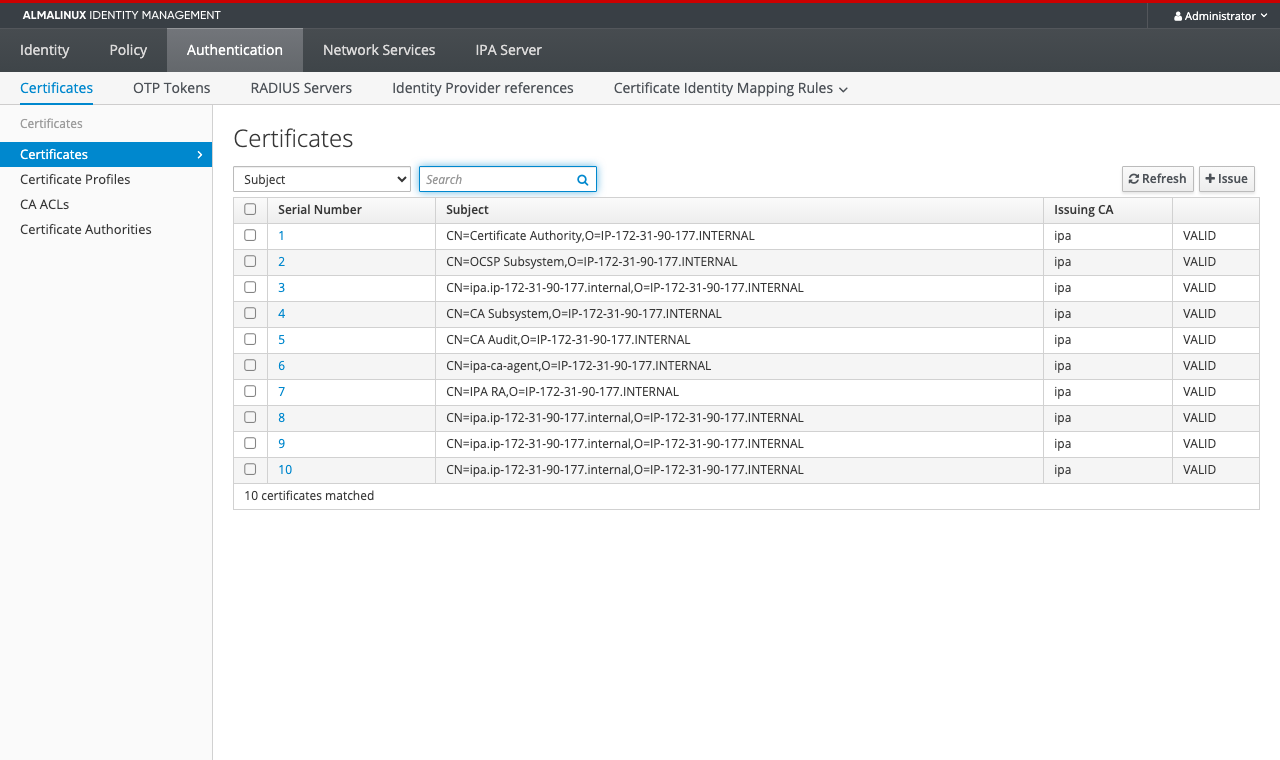Select the Certificates subtab
The height and width of the screenshot is (760, 1280).
pyautogui.click(x=56, y=88)
